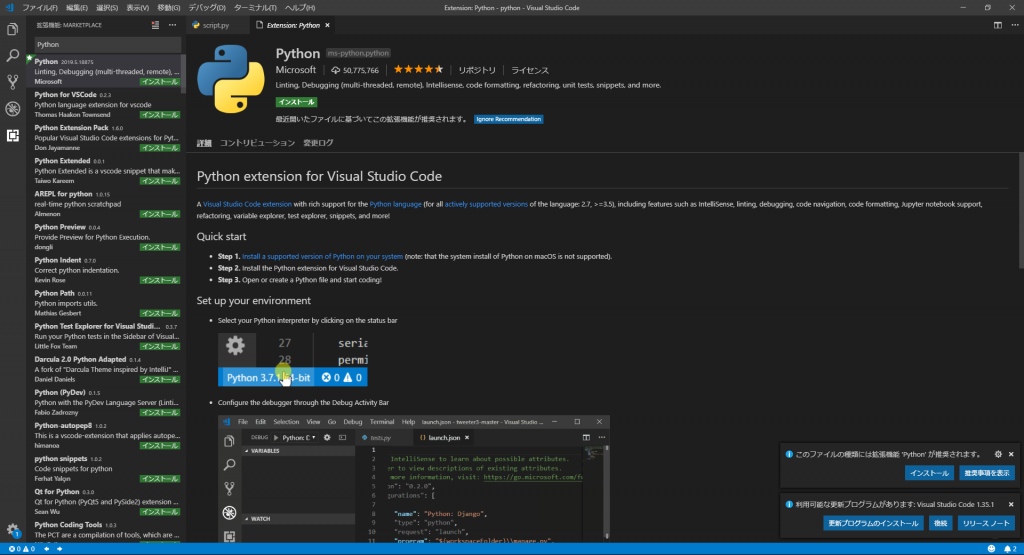Open the リポジトリ repository link
Viewport: 1024px width, 555px height.
click(x=477, y=70)
